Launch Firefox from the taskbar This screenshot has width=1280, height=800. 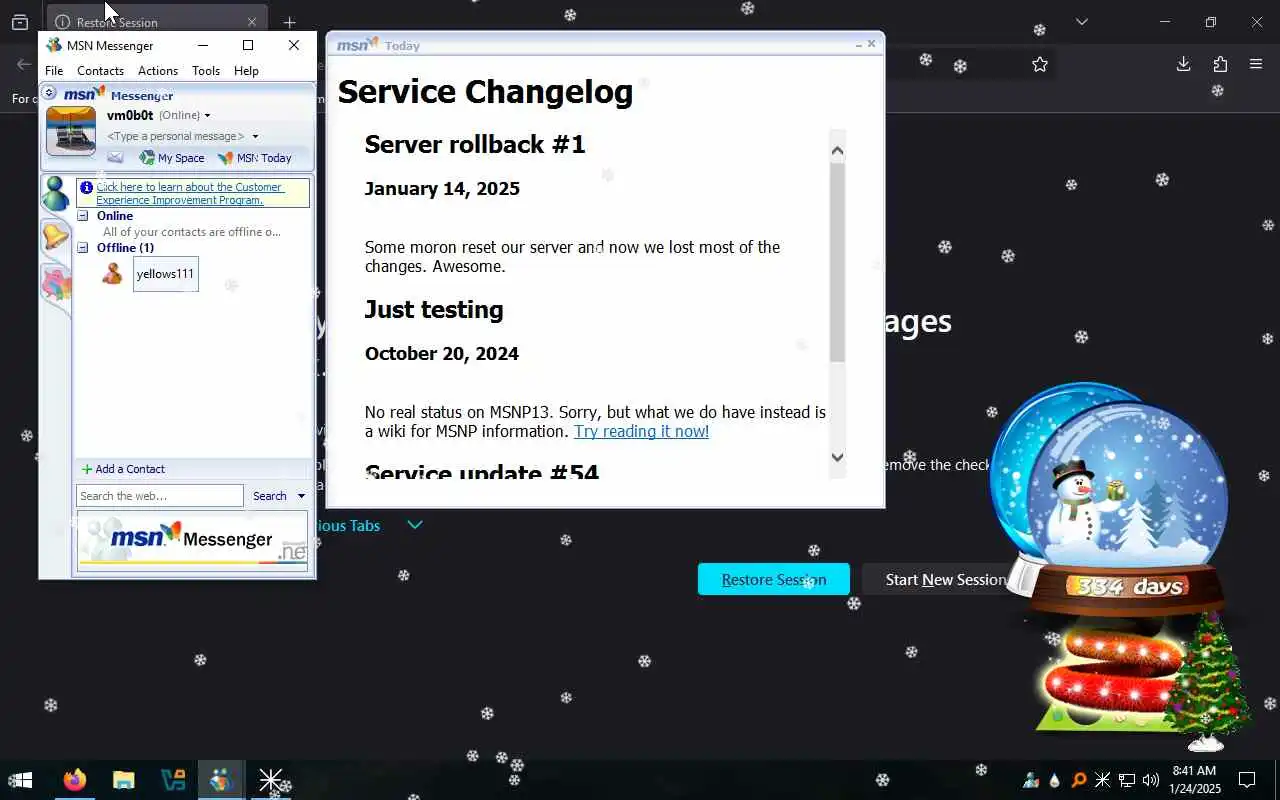coord(74,780)
